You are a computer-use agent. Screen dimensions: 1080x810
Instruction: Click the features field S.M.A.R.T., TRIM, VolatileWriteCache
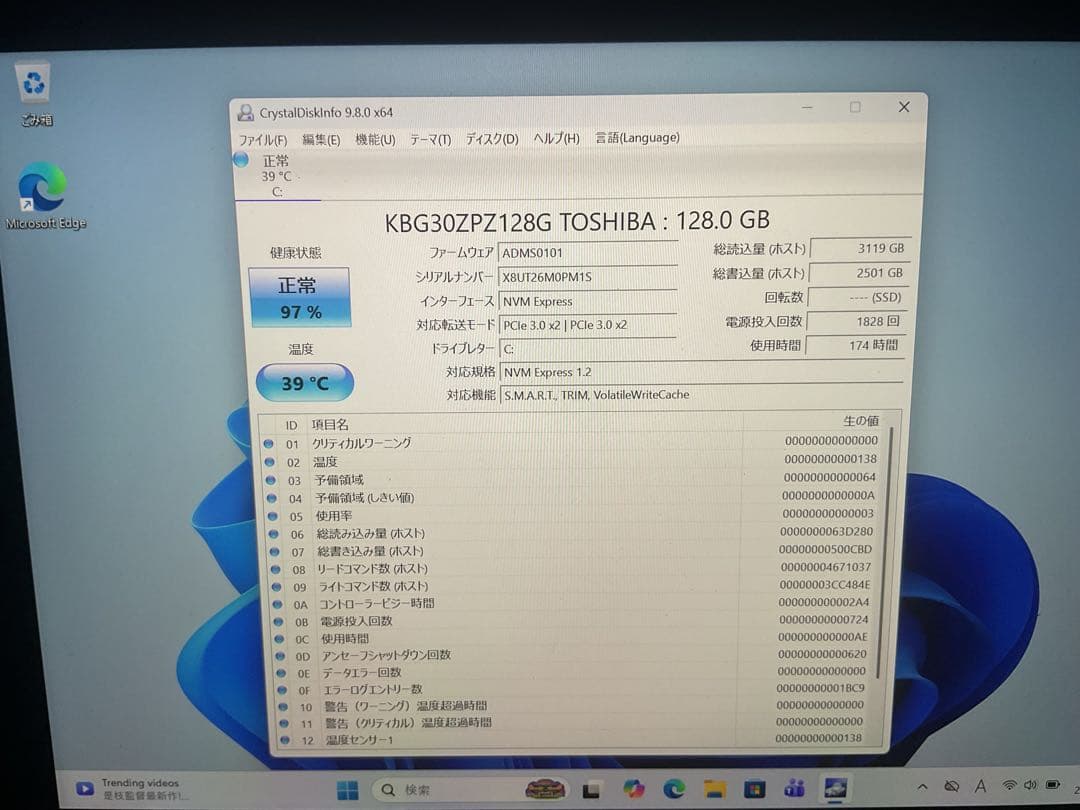click(700, 395)
